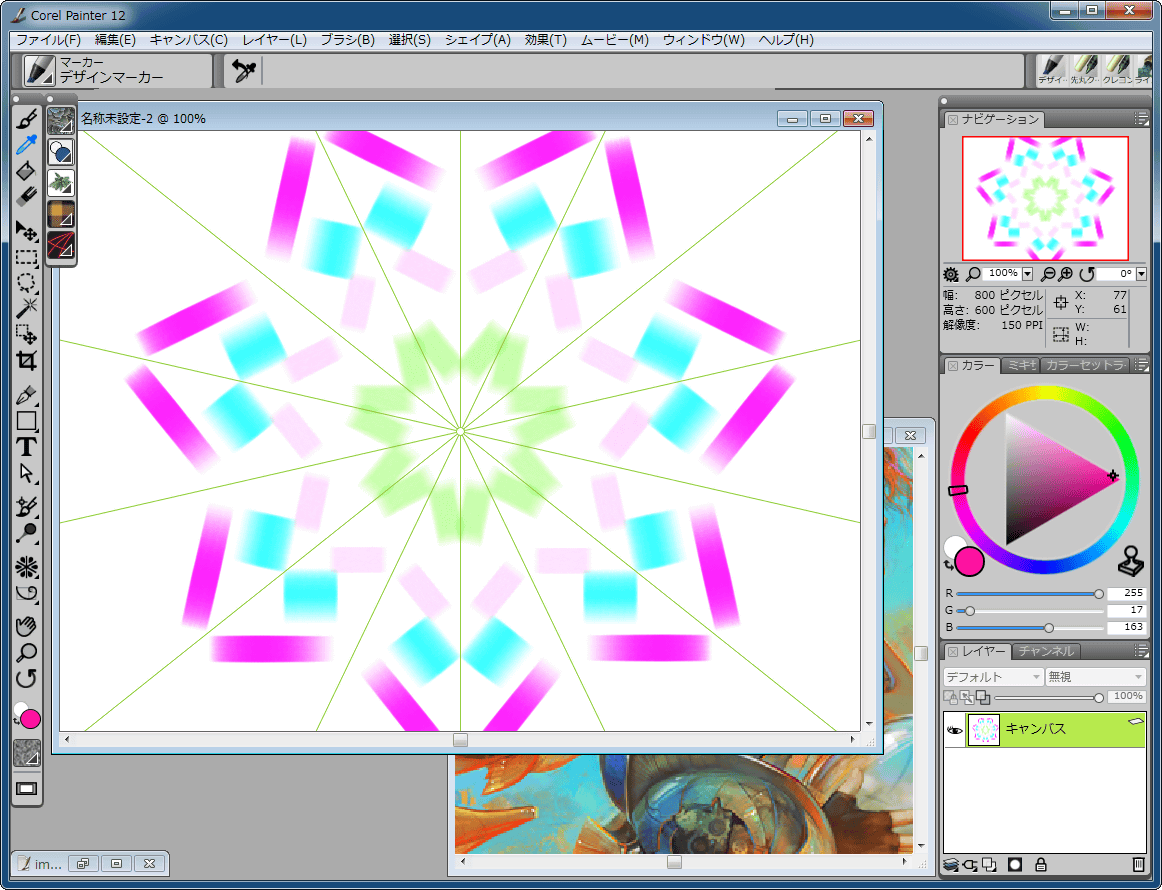The width and height of the screenshot is (1162, 890).
Task: Switch to the カラーセットライブラリ tab
Action: tap(1086, 365)
